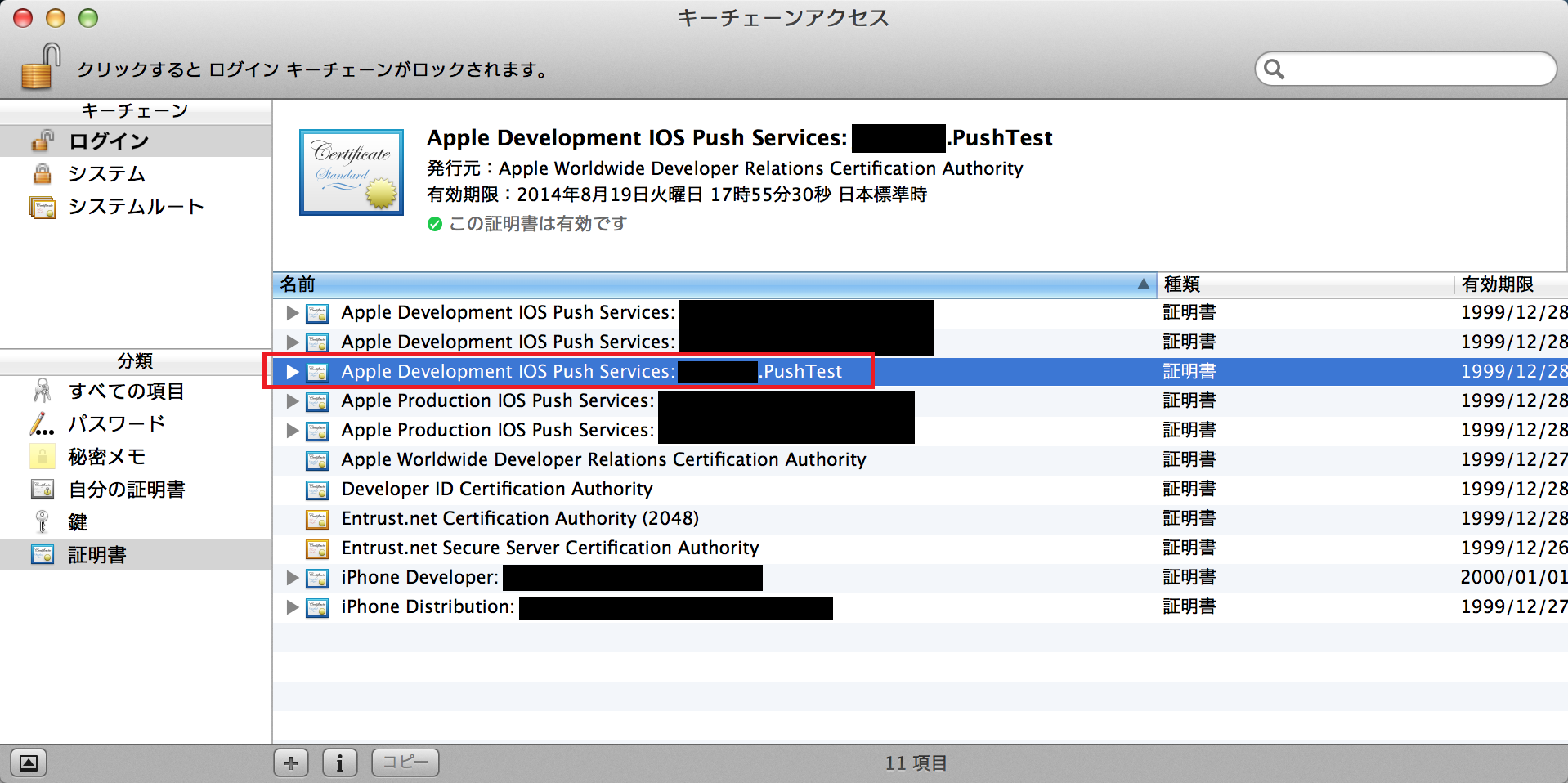
Task: Click the large Certificate Standard image
Action: click(352, 172)
